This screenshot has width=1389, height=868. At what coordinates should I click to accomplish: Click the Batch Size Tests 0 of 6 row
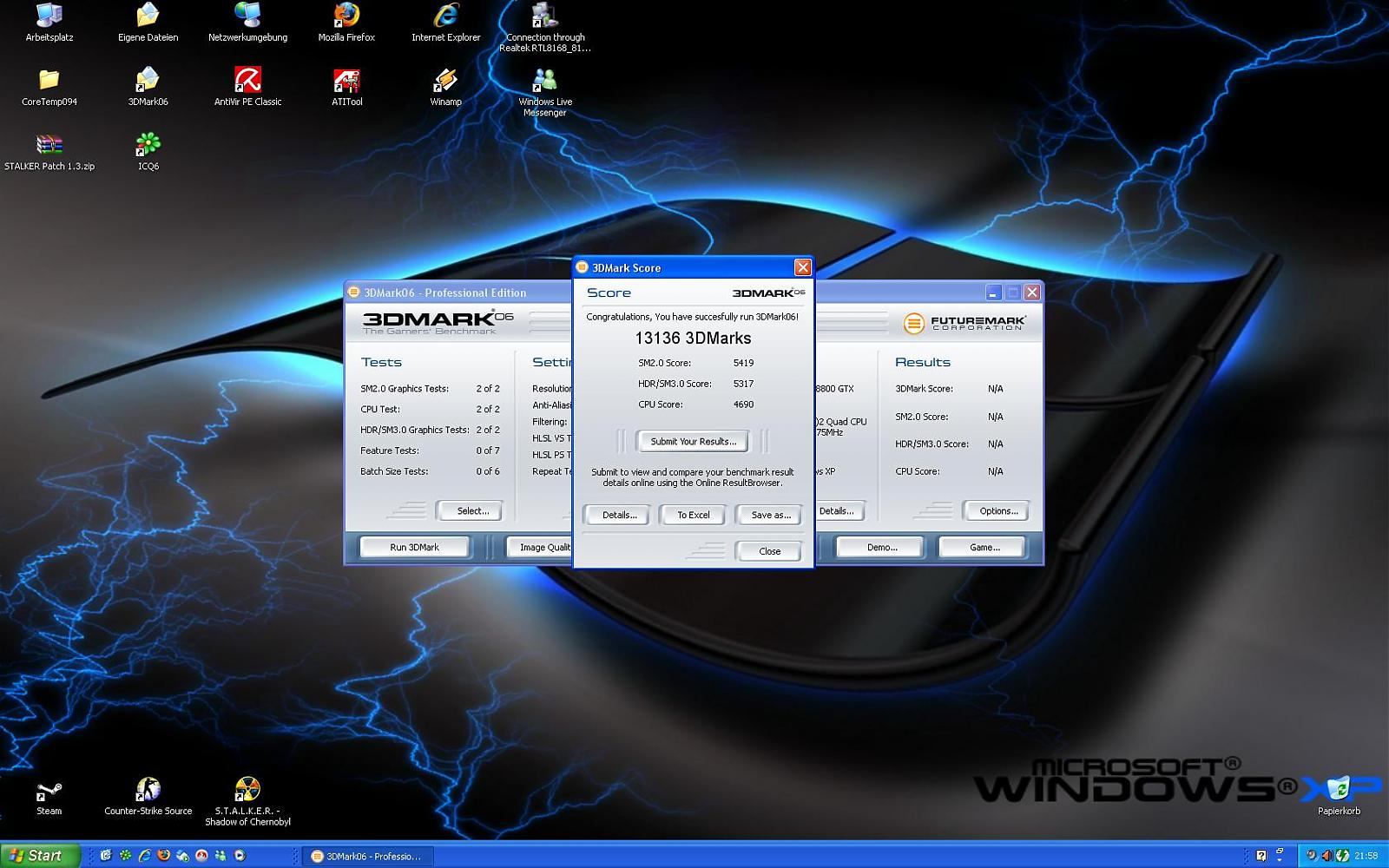tap(430, 471)
